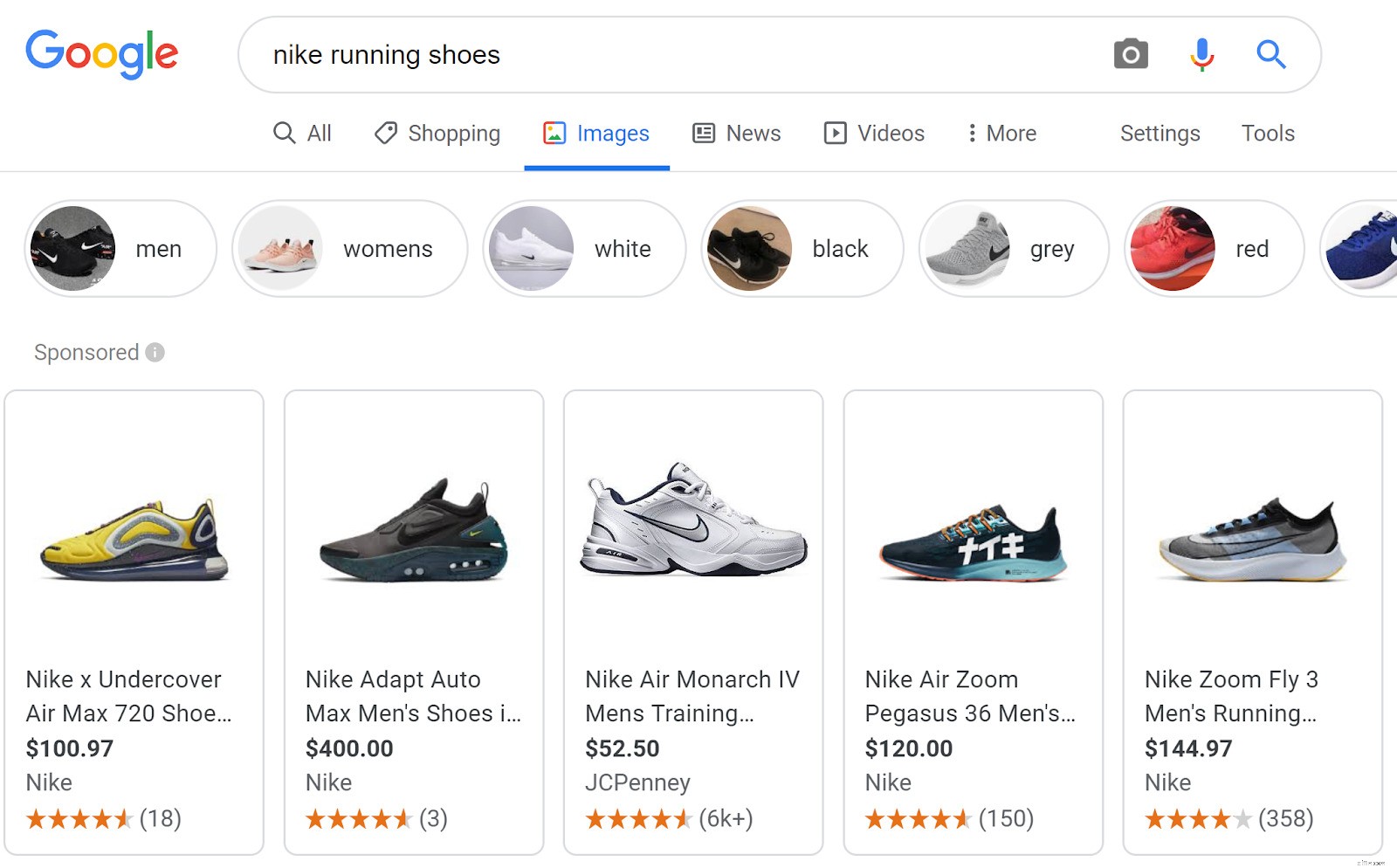
Task: Apply the red shoes filter
Action: (1212, 248)
